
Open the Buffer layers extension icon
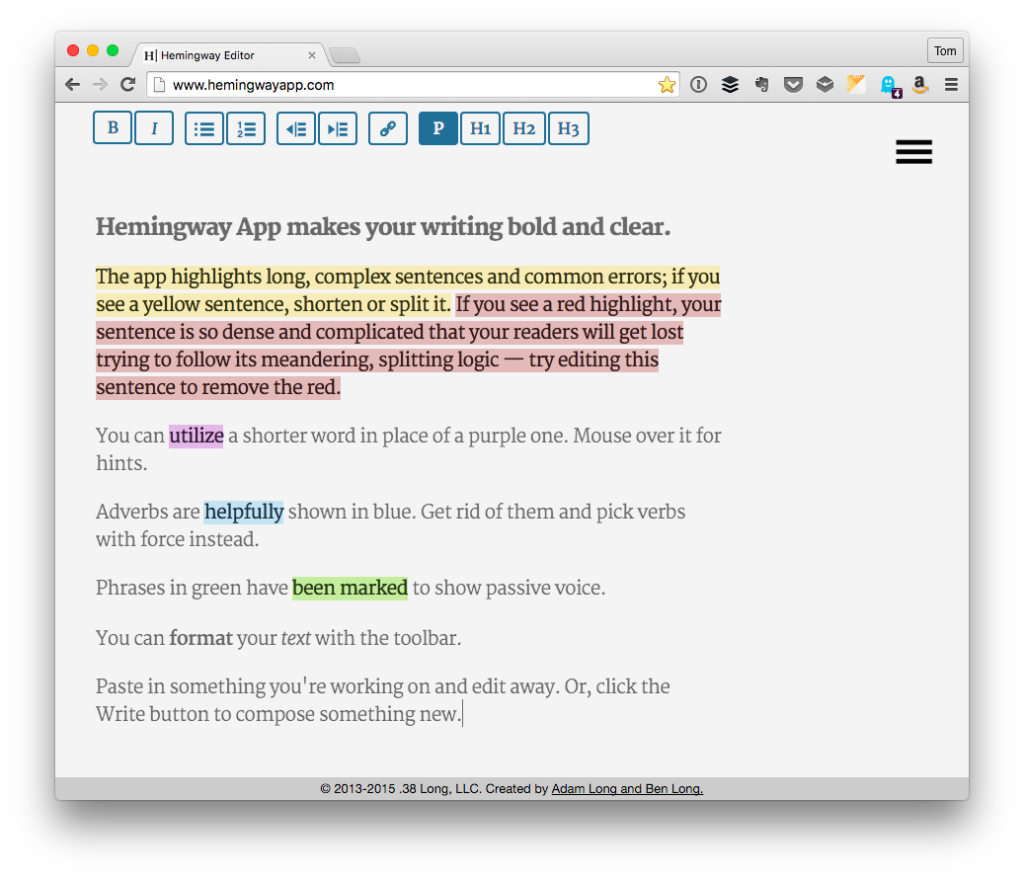(730, 84)
